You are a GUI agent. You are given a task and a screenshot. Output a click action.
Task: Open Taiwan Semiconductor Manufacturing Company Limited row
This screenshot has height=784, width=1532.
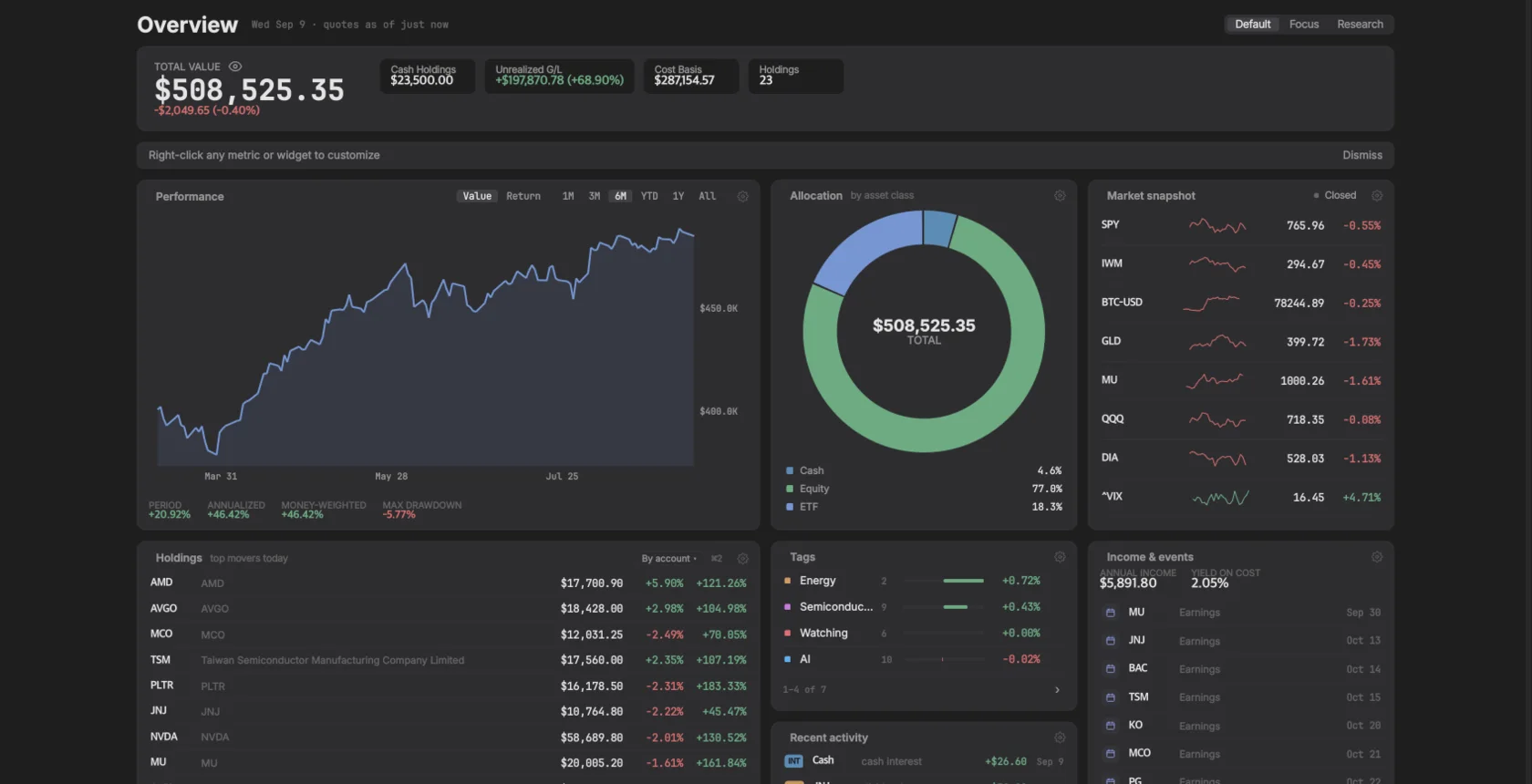(449, 660)
